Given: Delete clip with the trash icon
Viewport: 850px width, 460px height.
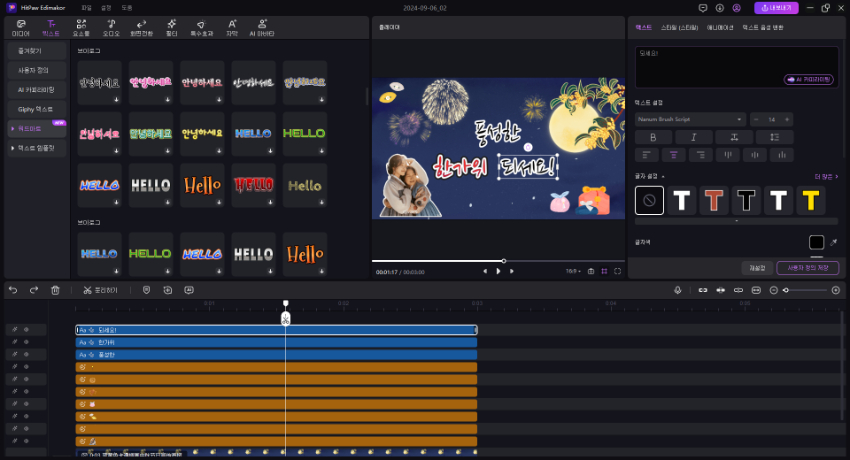Looking at the screenshot, I should tap(55, 290).
